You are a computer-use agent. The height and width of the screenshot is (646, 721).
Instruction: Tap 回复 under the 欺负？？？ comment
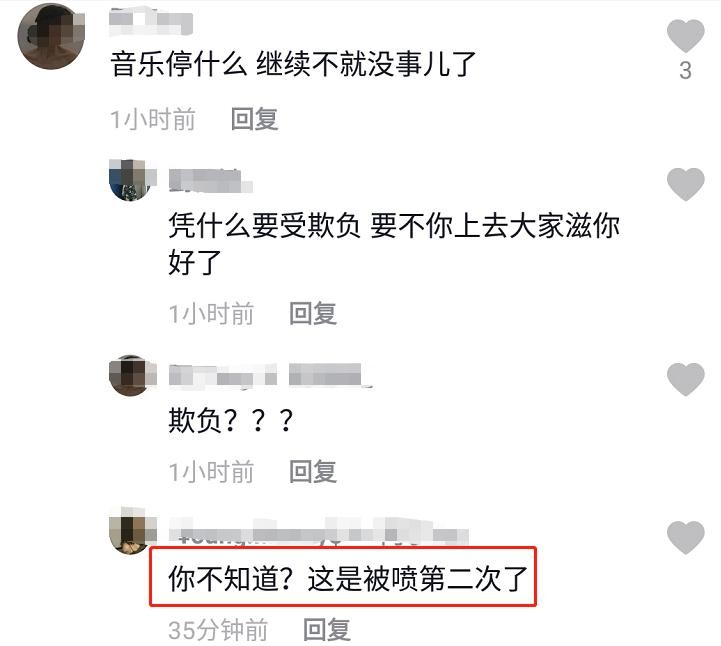(x=313, y=472)
